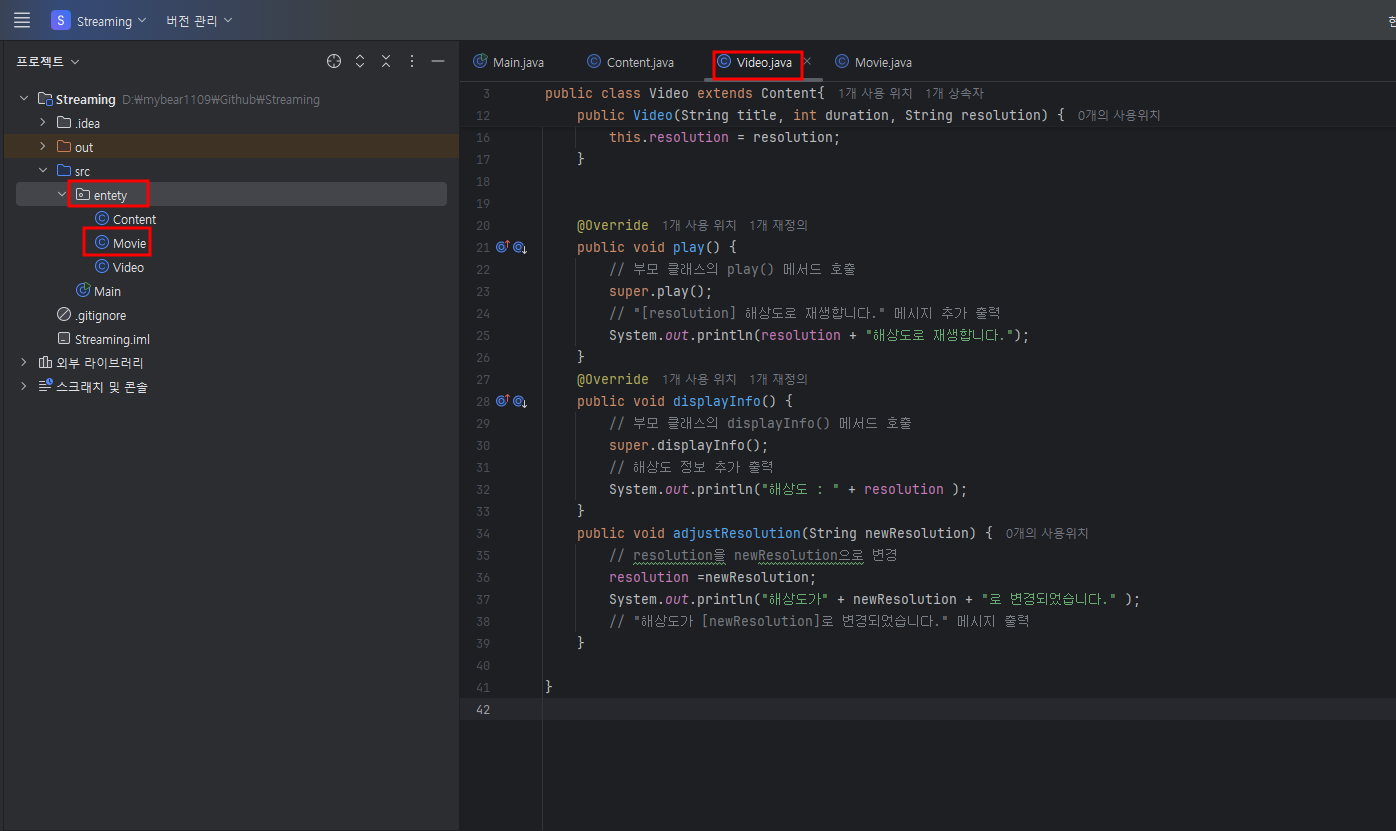Click the super.play(); code line

point(660,291)
